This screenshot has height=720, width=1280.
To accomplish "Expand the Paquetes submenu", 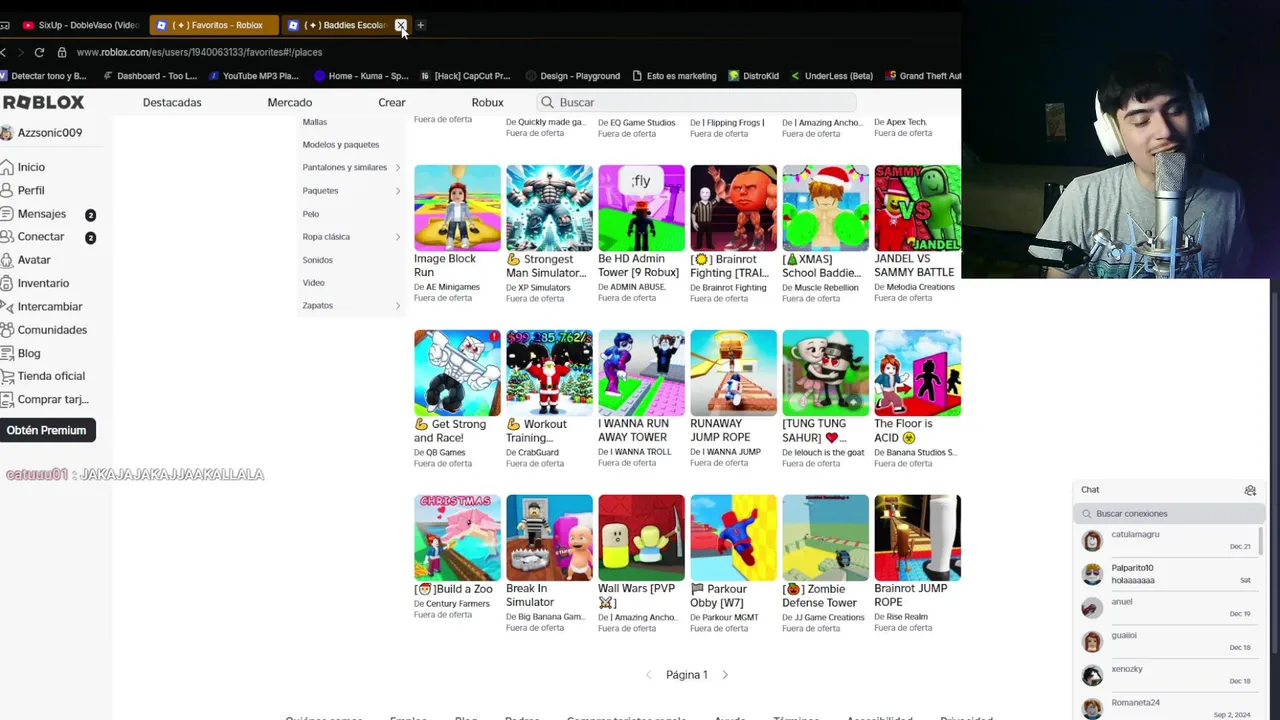I will tap(397, 190).
